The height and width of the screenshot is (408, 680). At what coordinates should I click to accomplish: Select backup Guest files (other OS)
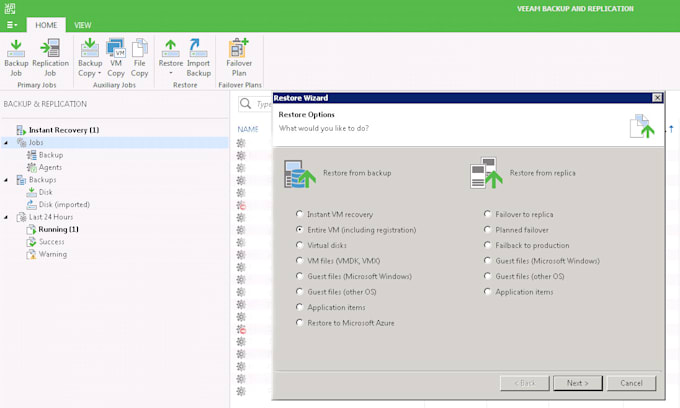[299, 291]
